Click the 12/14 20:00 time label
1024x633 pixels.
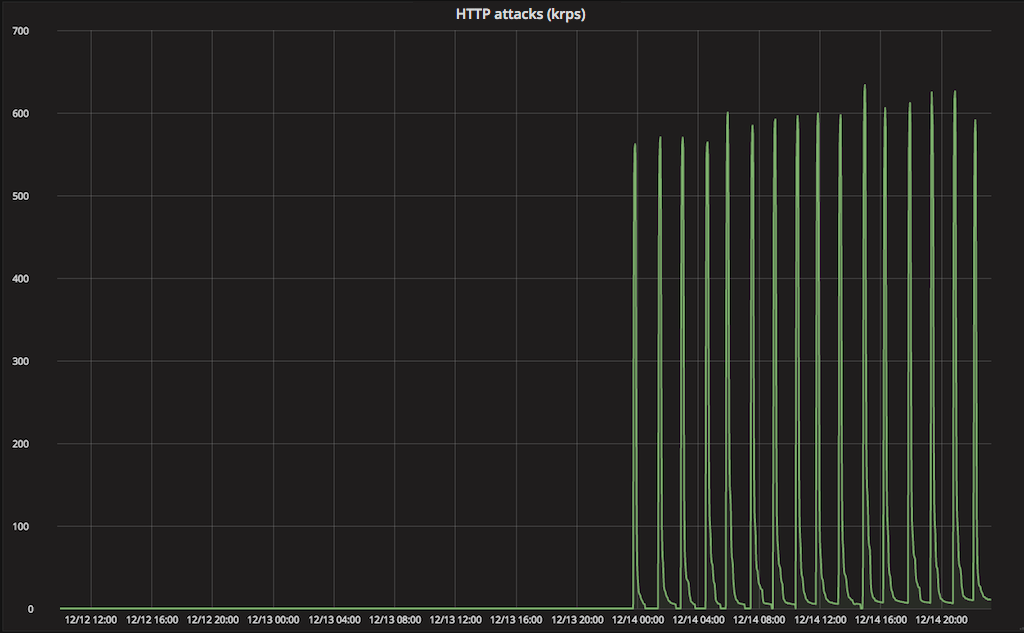coord(941,620)
